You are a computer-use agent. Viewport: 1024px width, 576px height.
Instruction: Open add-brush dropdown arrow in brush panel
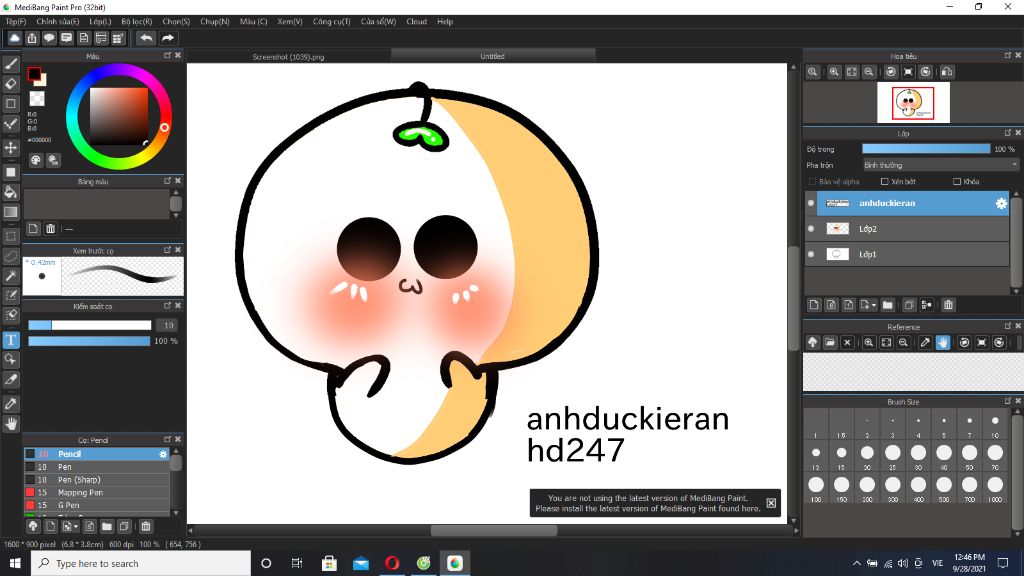(x=76, y=526)
